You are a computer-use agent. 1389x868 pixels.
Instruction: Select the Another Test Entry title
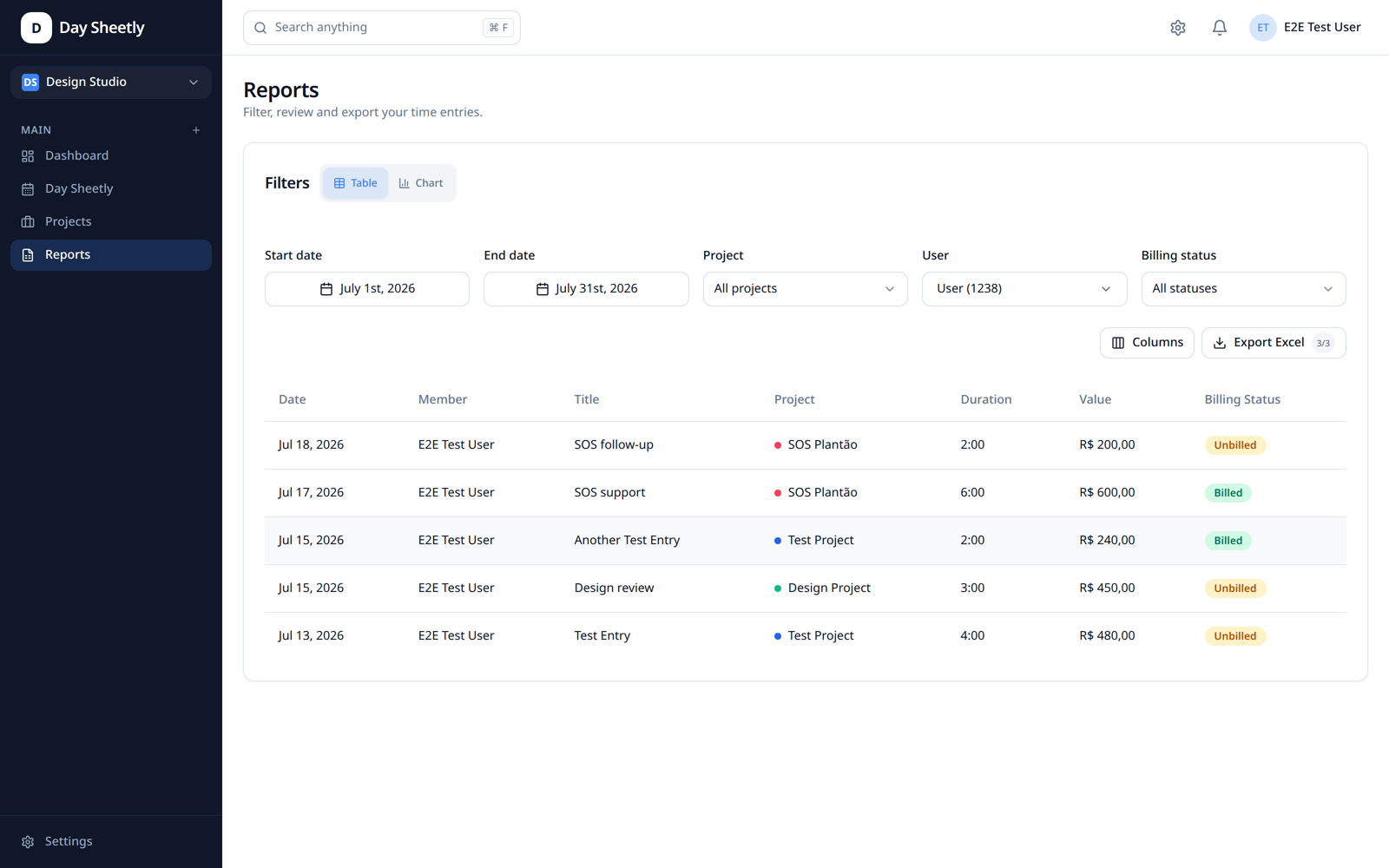(627, 541)
